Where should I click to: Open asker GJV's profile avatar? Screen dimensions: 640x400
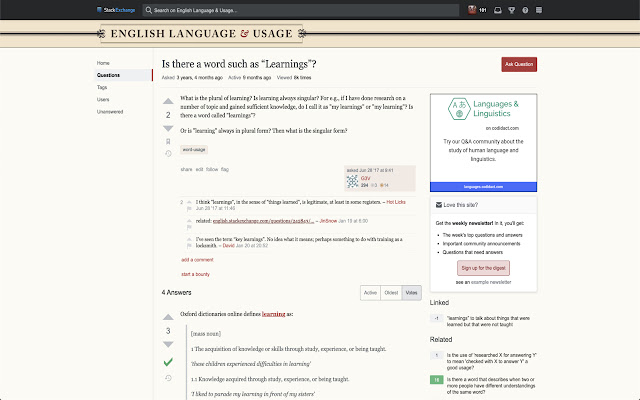[x=352, y=181]
